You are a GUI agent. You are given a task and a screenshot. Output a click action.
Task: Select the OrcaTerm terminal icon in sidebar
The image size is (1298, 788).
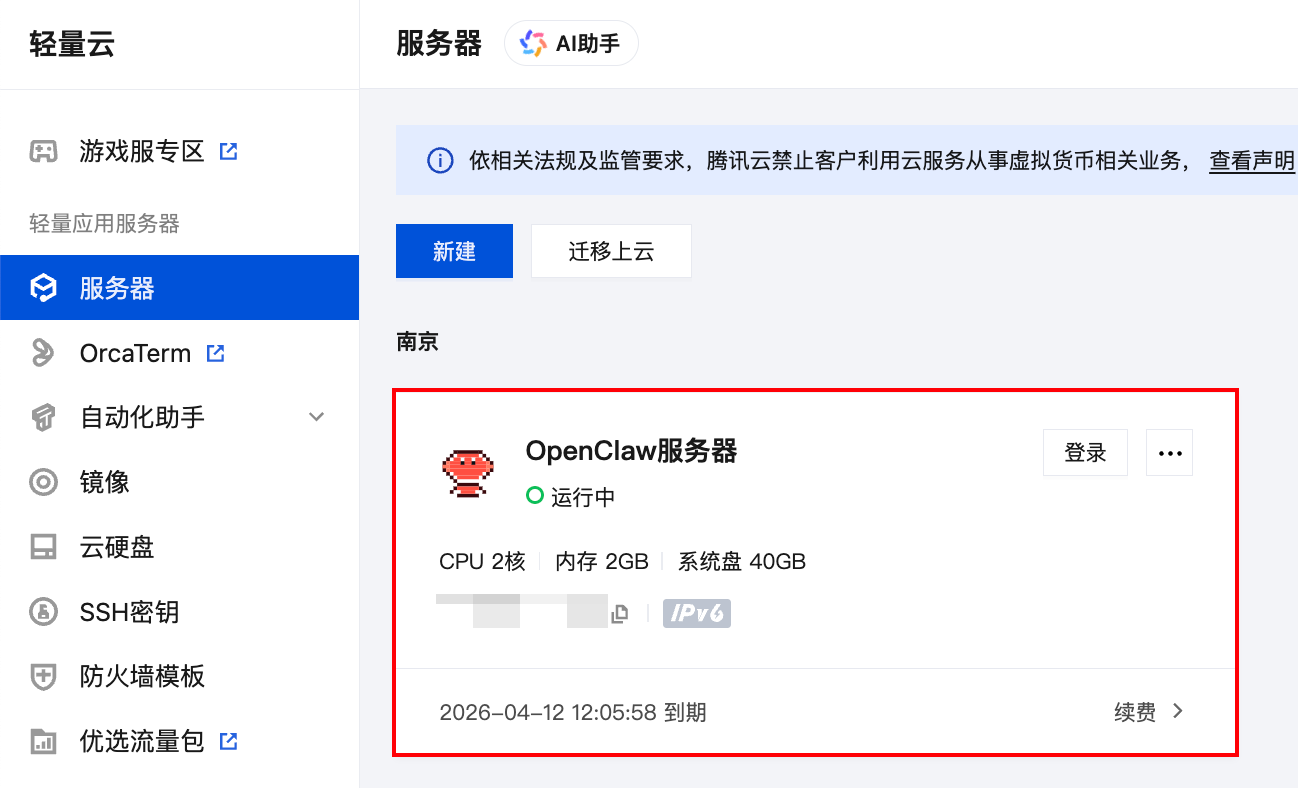42,352
